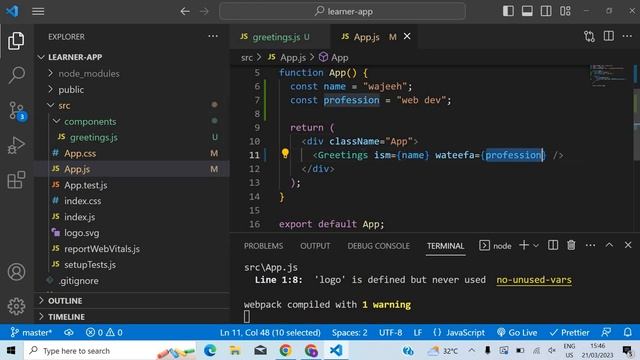Open terminal panel more actions ellipsis
The width and height of the screenshot is (640, 360).
pos(590,245)
